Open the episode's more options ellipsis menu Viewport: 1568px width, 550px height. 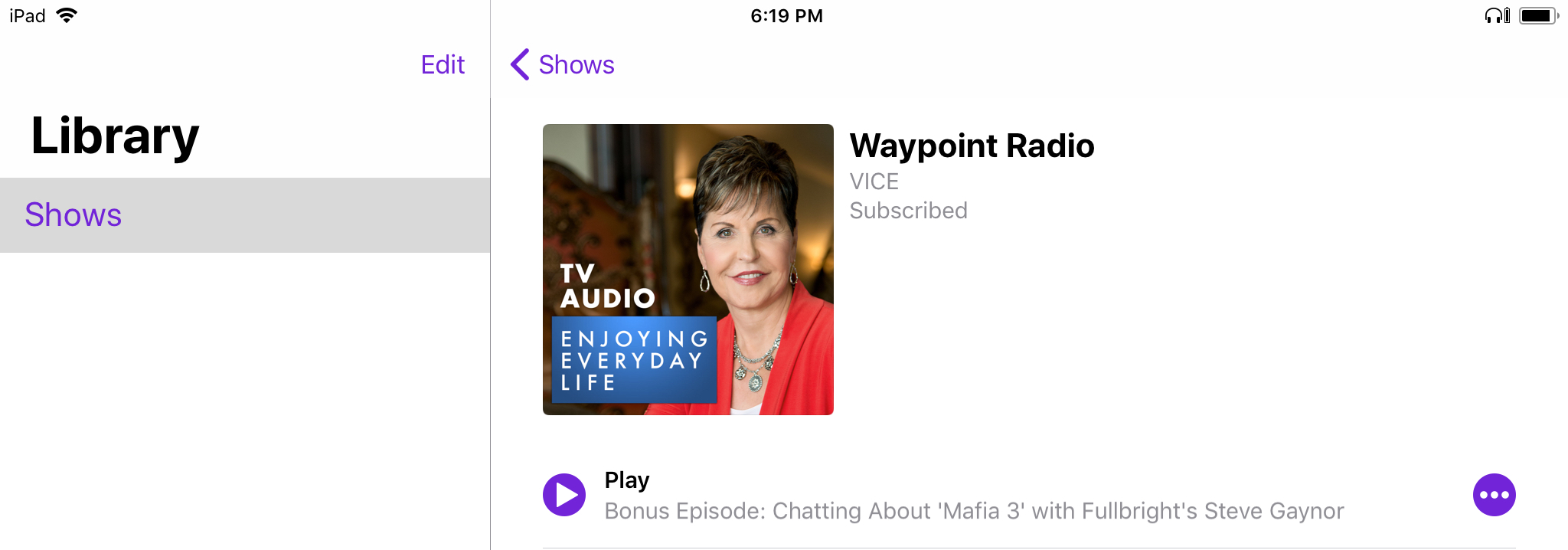(1494, 495)
